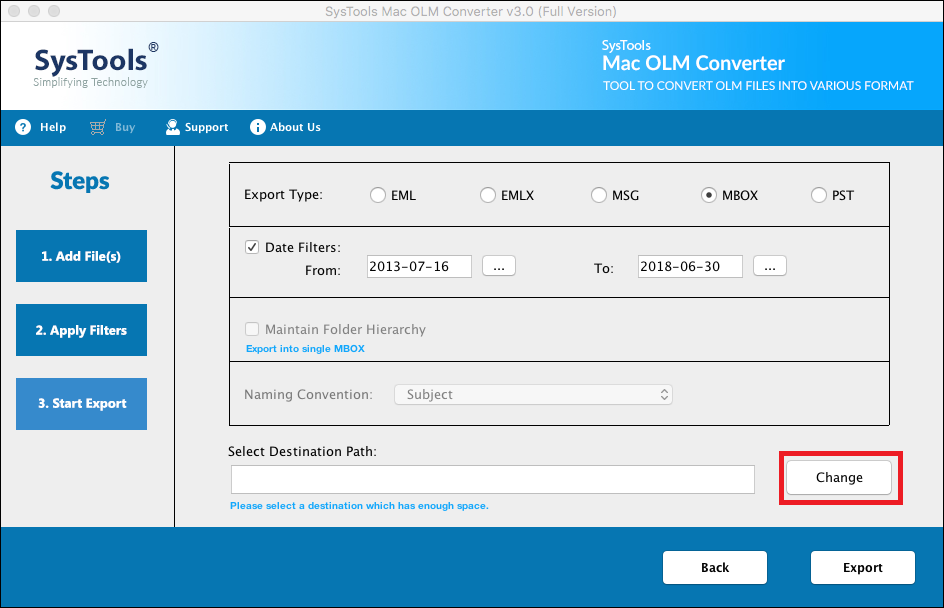Toggle Maintain Folder Hierarchy checkbox
The image size is (944, 608).
252,329
